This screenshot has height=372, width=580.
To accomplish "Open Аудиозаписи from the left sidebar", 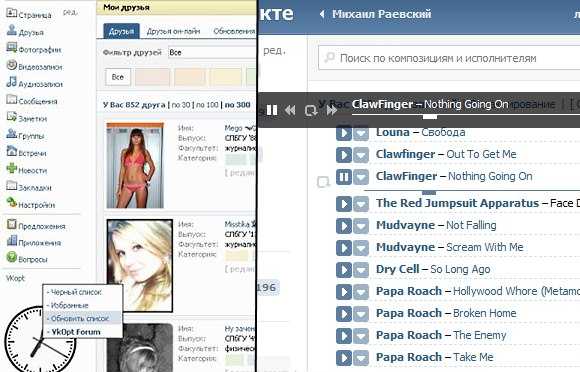I will pyautogui.click(x=40, y=84).
